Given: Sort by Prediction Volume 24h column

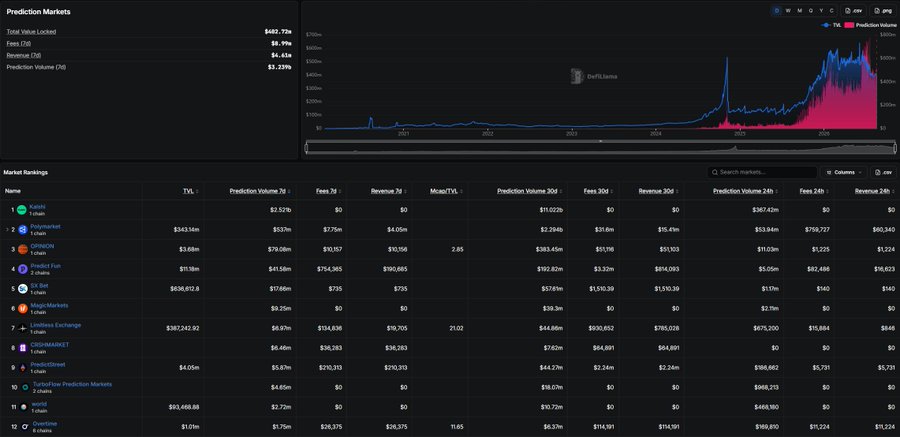Looking at the screenshot, I should click(x=746, y=191).
